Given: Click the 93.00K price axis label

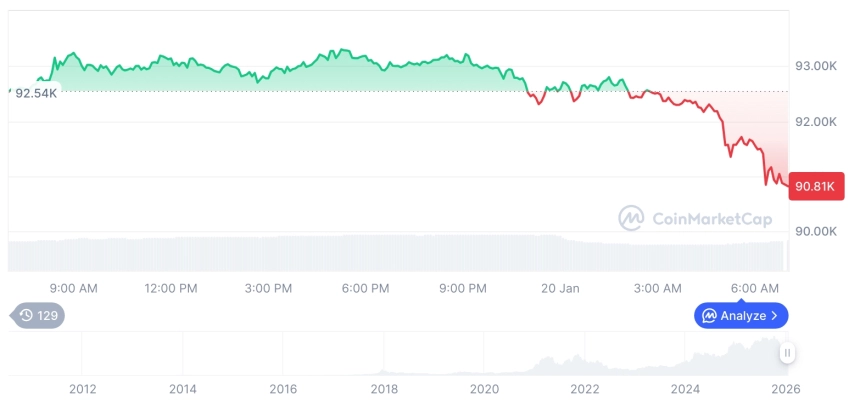Looking at the screenshot, I should click(815, 66).
